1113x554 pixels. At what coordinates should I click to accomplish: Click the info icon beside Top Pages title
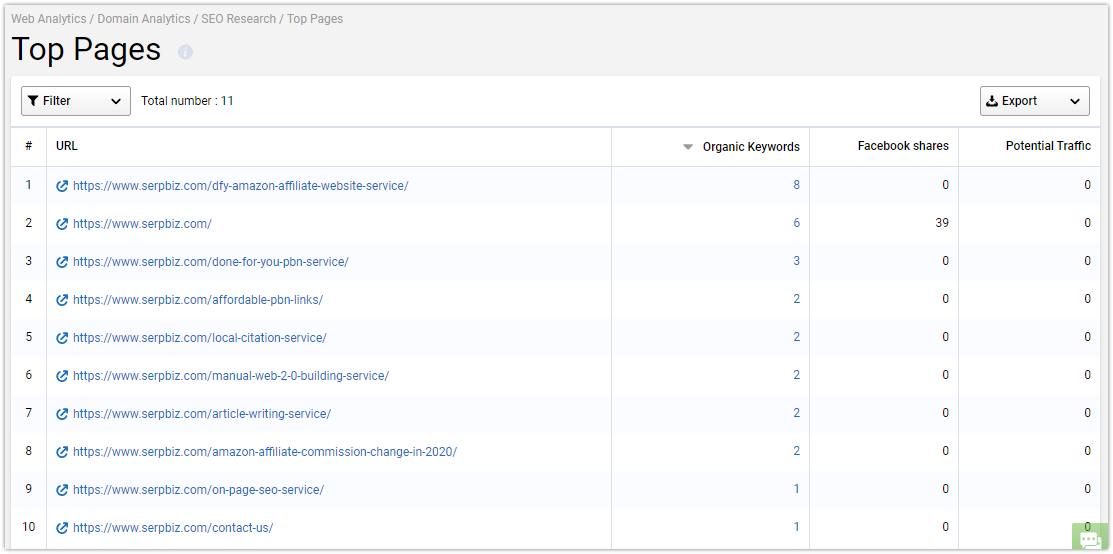pyautogui.click(x=185, y=52)
